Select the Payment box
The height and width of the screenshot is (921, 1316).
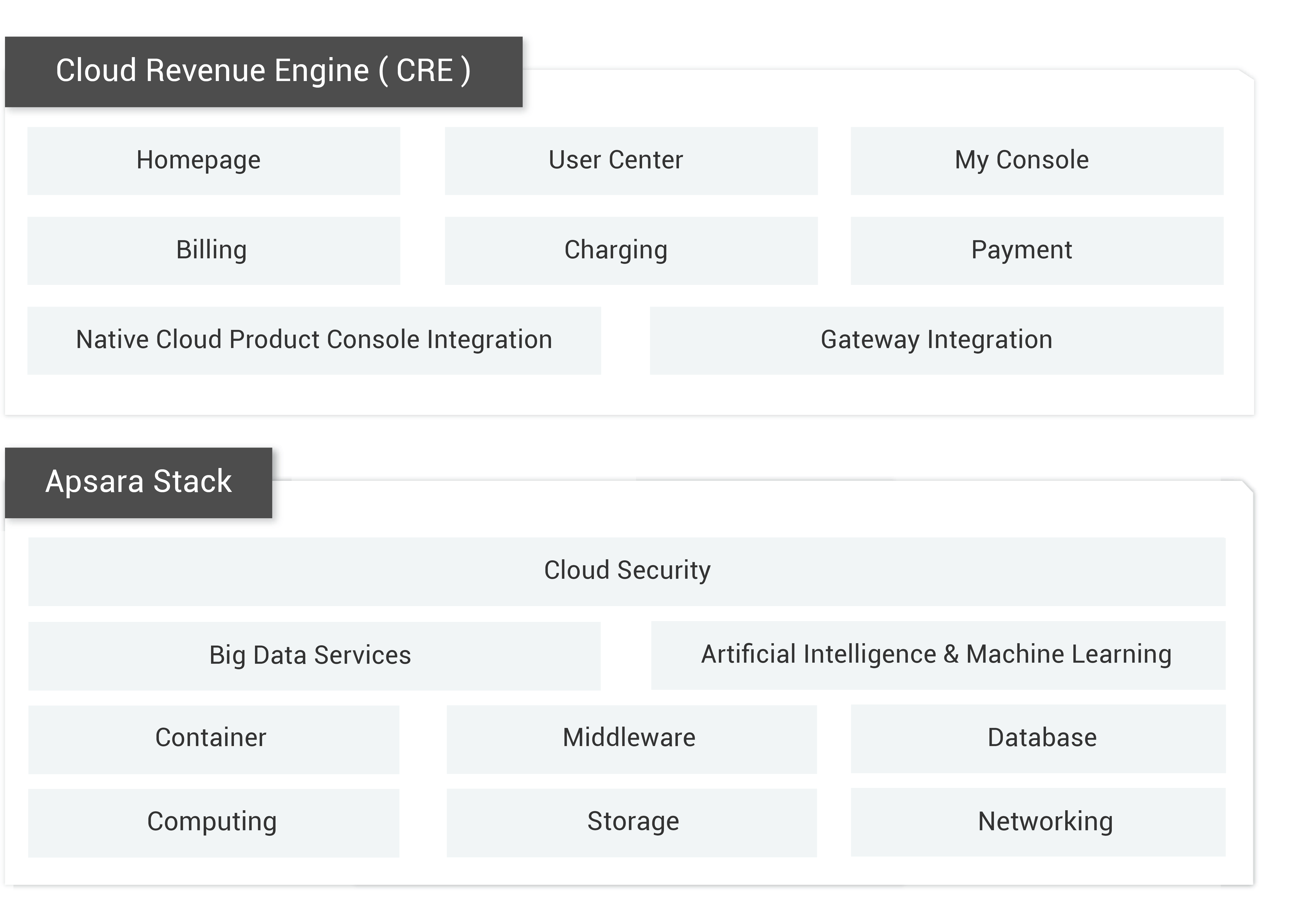coord(1036,250)
